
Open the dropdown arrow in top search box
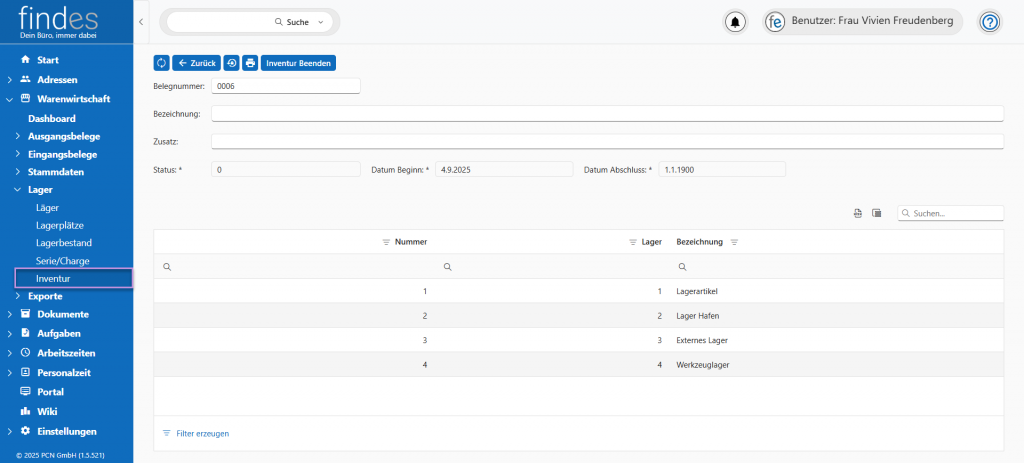(320, 22)
